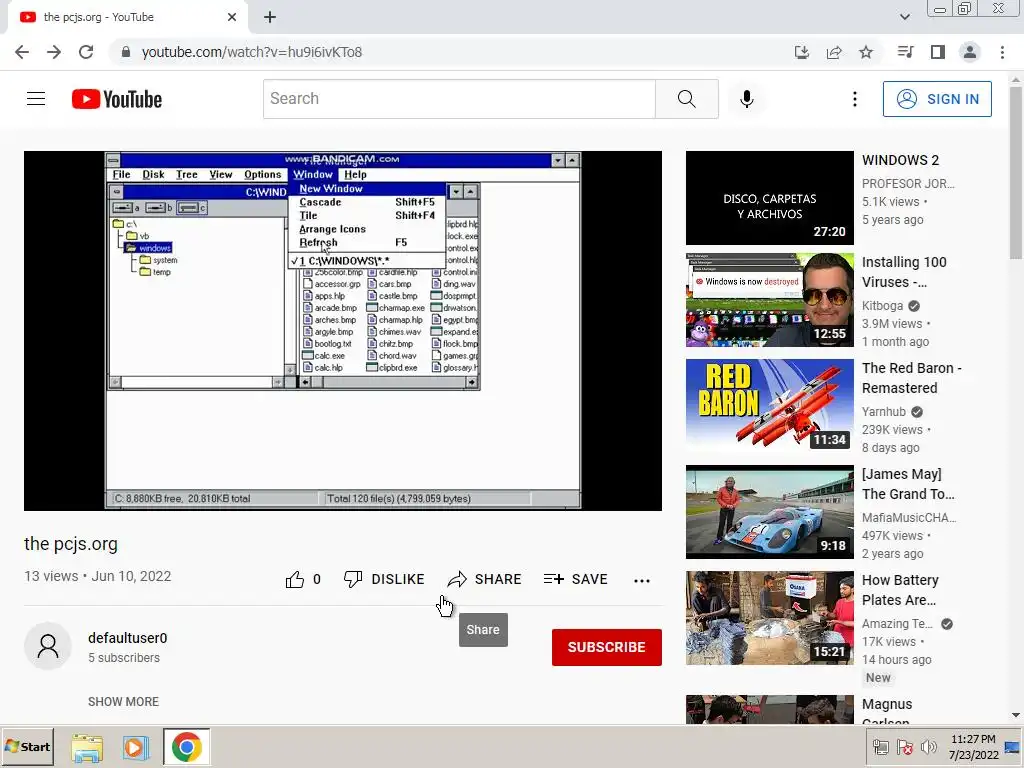Open How Battery Plates thumbnail

[x=769, y=618]
